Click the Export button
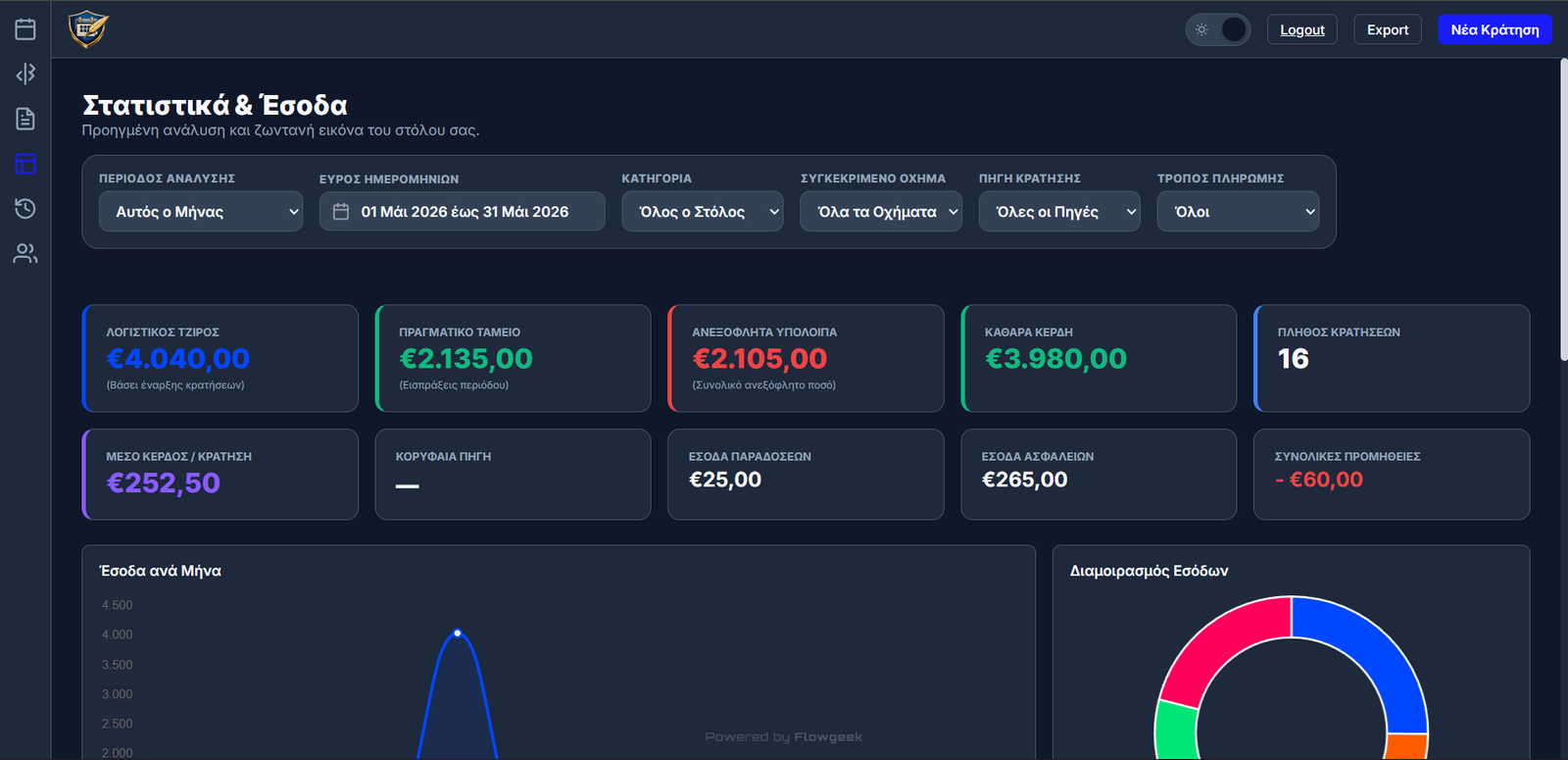The width and height of the screenshot is (1568, 760). click(x=1388, y=29)
